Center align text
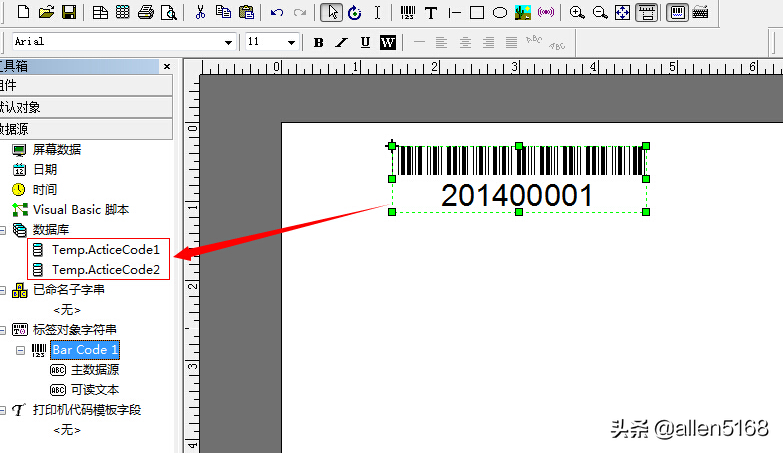The height and width of the screenshot is (453, 783). pos(465,42)
